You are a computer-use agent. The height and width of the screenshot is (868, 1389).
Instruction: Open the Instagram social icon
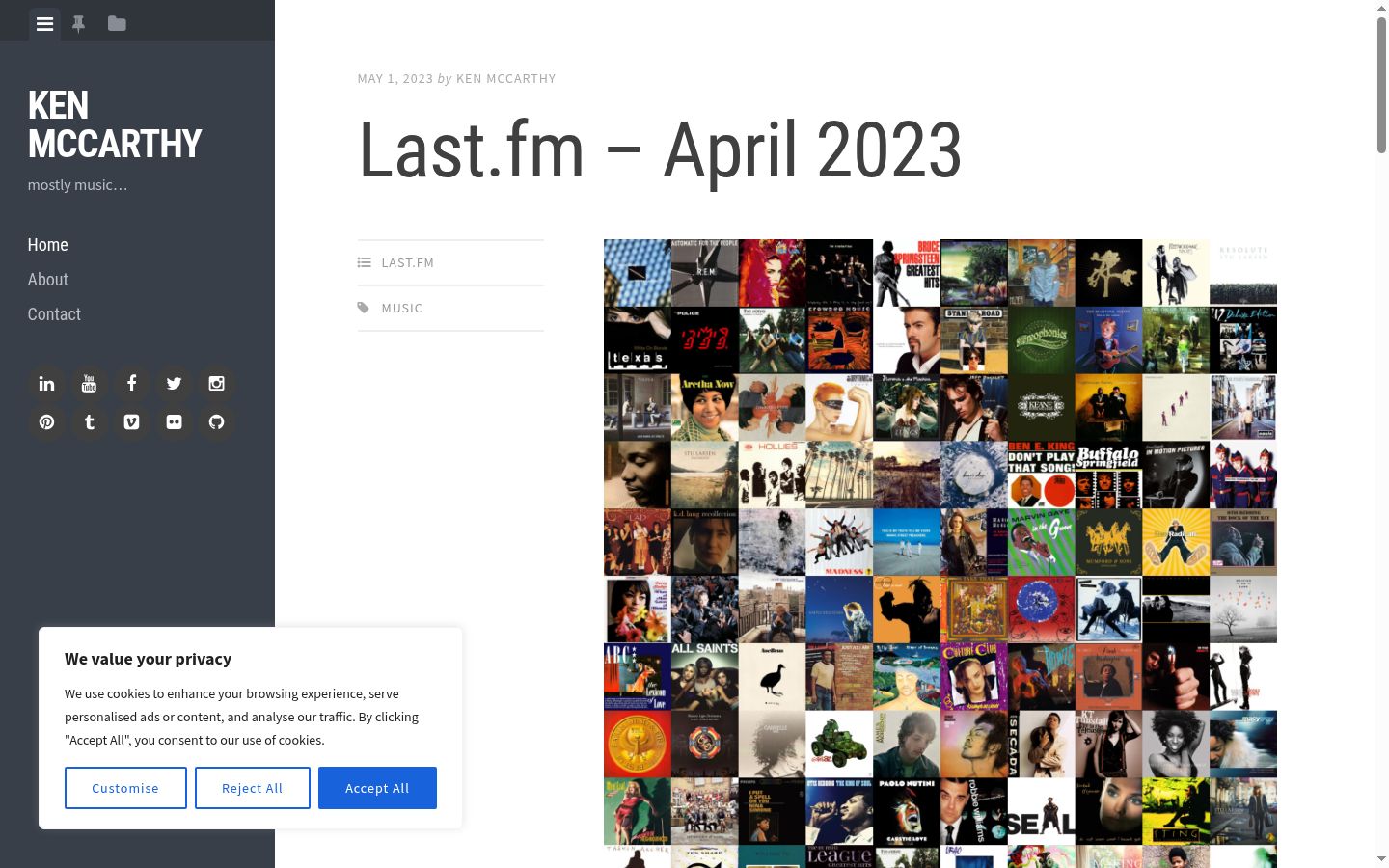[216, 384]
